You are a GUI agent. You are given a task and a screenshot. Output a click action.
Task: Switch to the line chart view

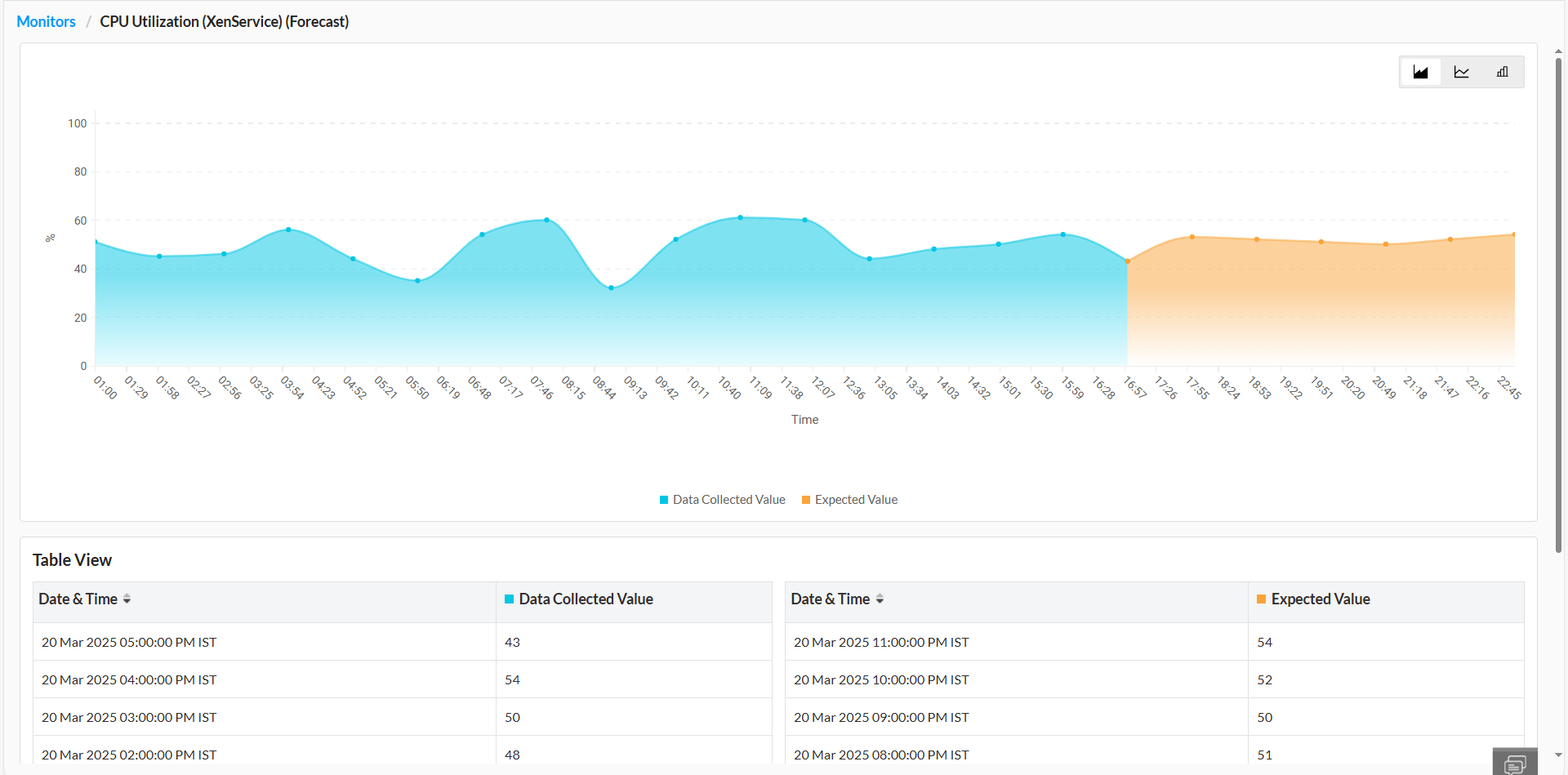click(1461, 72)
